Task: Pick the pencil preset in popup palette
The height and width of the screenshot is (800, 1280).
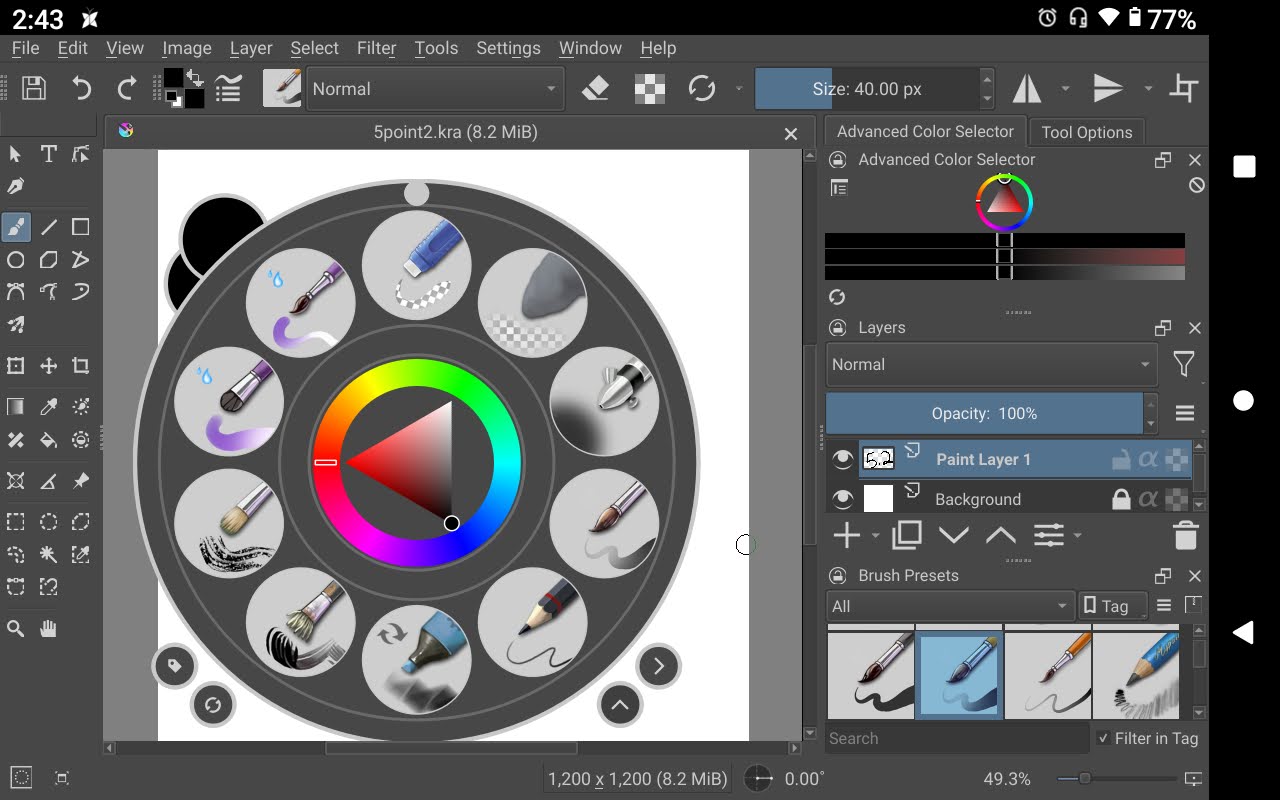Action: click(x=532, y=623)
